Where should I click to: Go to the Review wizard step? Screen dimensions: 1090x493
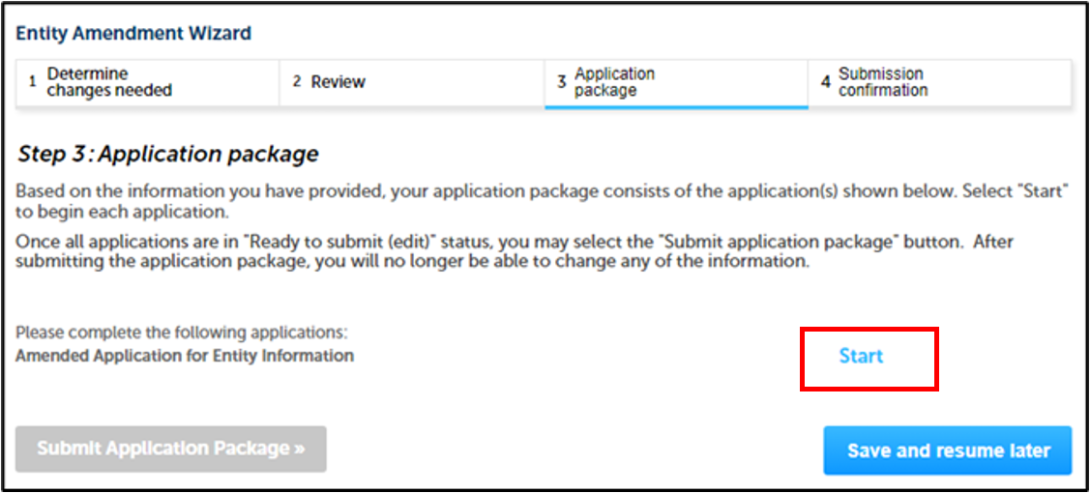point(338,82)
